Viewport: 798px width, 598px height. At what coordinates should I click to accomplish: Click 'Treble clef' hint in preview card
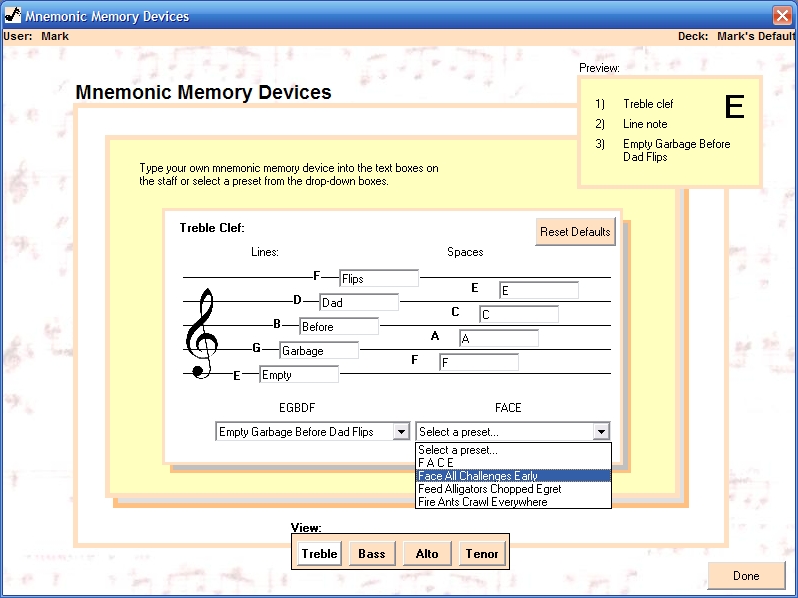(648, 104)
